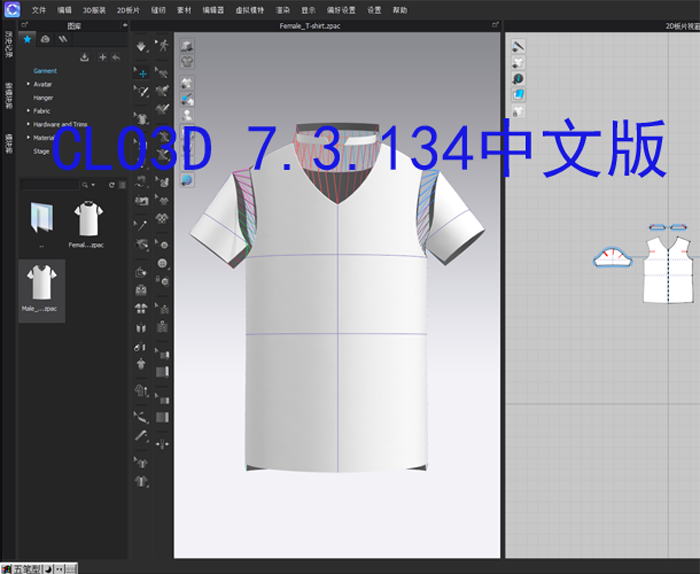The width and height of the screenshot is (700, 574).
Task: Open the parent folder thumbnail
Action: click(x=42, y=218)
